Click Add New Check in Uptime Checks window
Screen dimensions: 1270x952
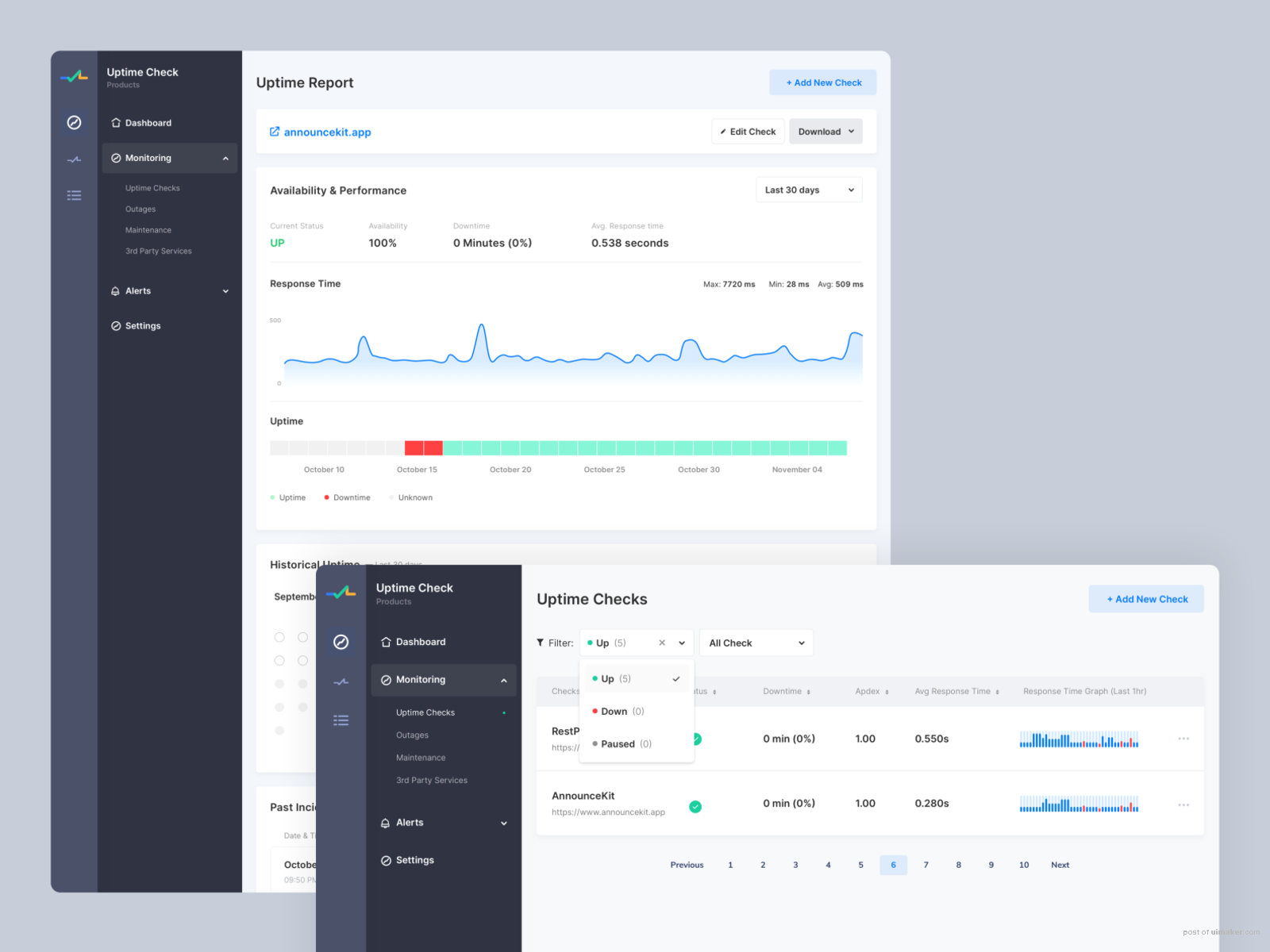click(1146, 599)
